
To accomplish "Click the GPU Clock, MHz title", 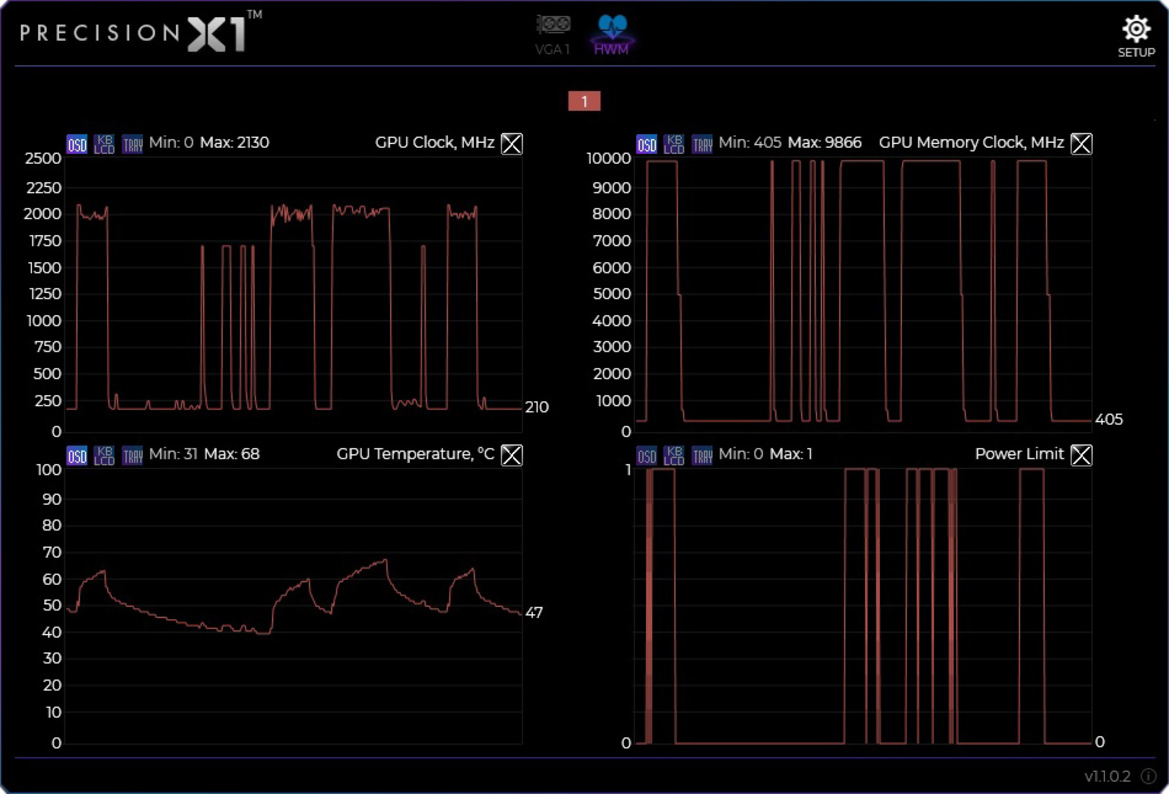I will pos(435,142).
